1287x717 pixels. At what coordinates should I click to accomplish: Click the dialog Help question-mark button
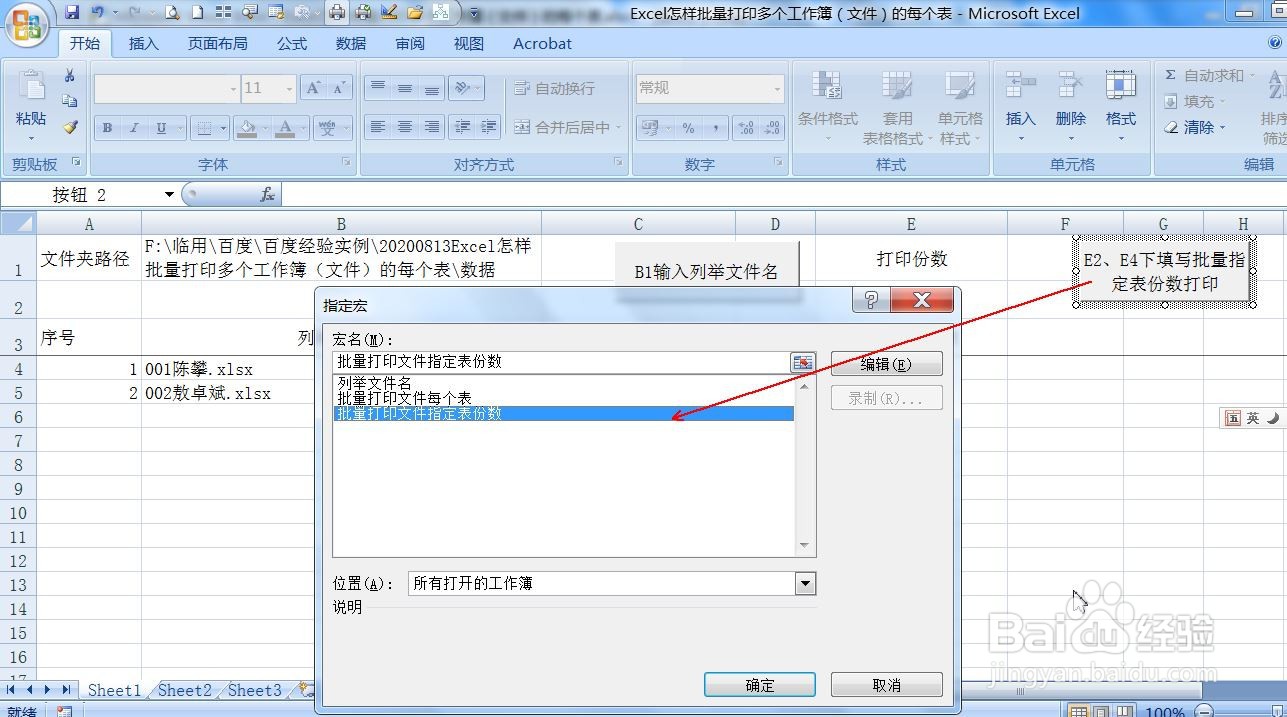(871, 299)
